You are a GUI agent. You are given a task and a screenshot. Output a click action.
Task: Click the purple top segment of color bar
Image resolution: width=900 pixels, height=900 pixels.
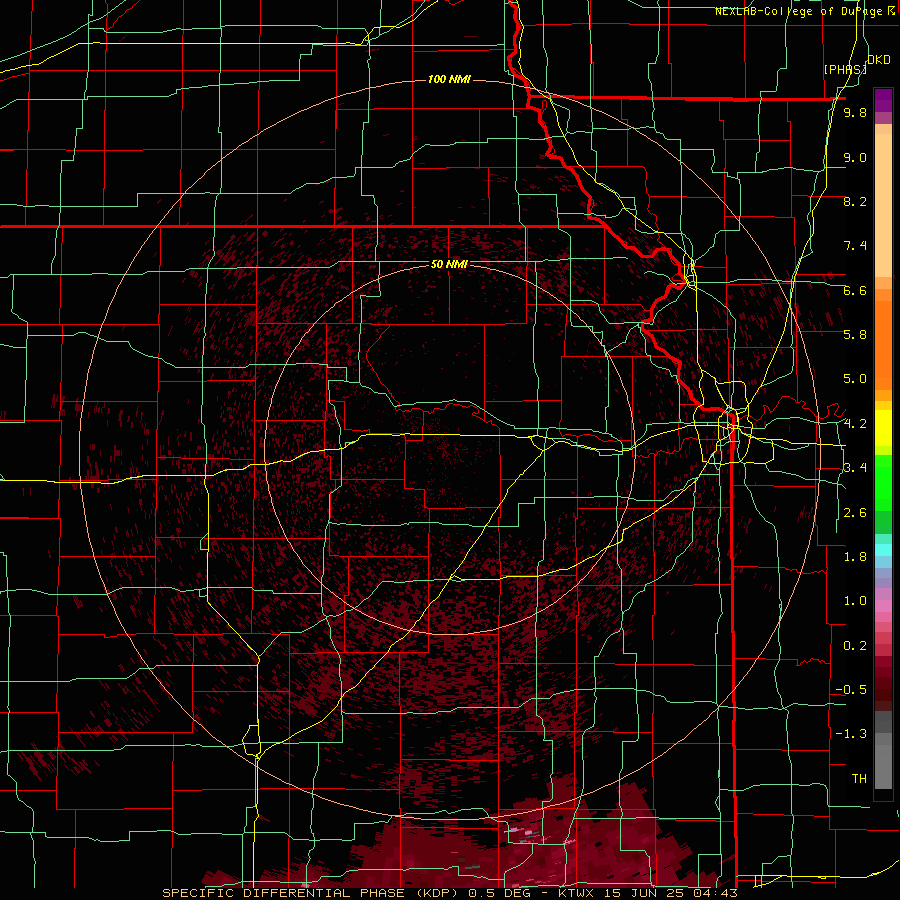tap(883, 100)
